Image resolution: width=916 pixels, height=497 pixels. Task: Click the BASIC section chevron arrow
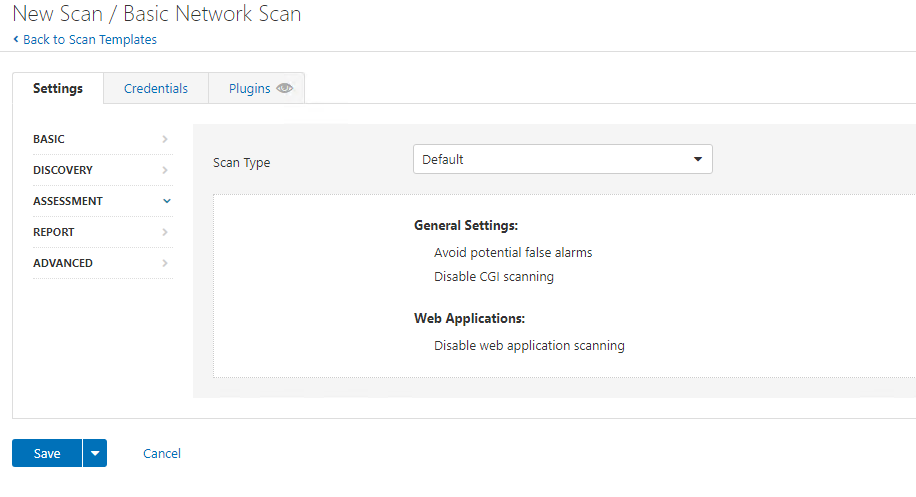coord(165,139)
